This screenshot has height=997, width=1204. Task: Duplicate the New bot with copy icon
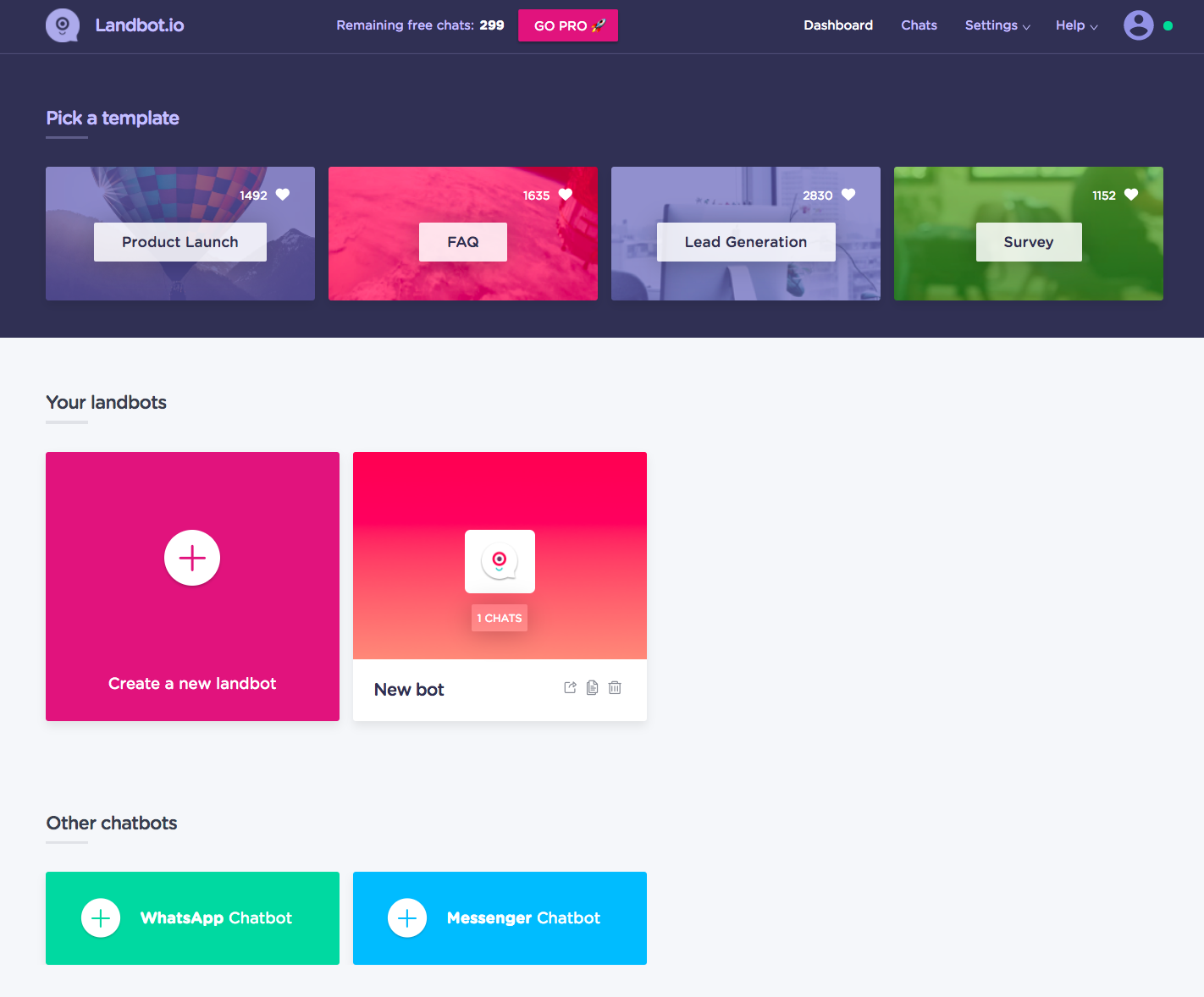point(593,687)
